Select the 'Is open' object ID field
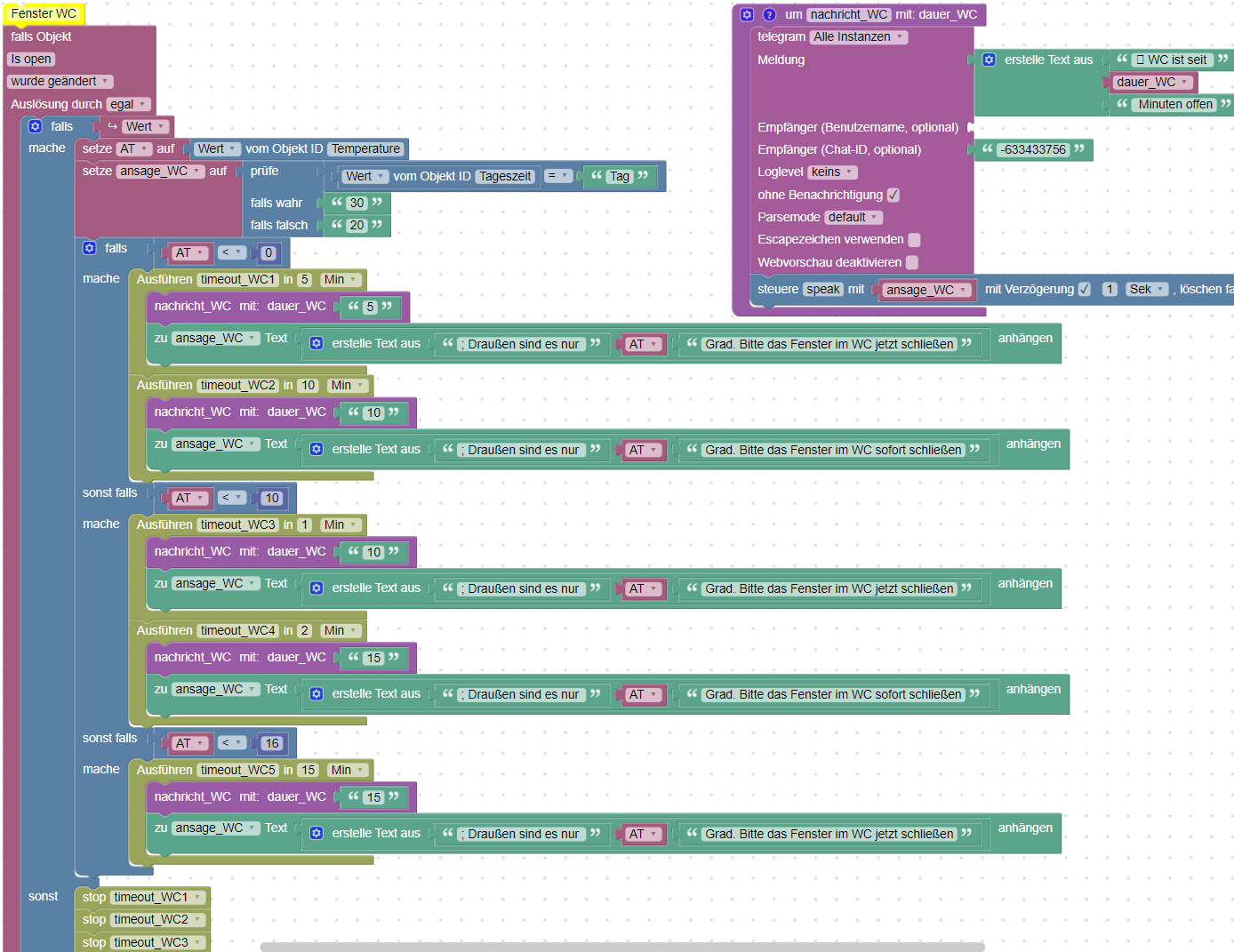The image size is (1234, 952). click(31, 59)
